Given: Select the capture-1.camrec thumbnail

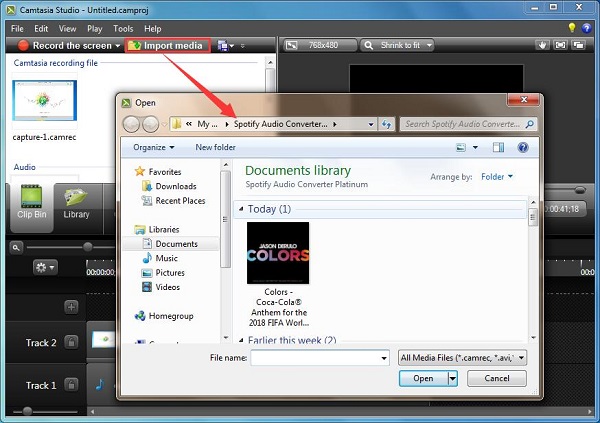Looking at the screenshot, I should coord(44,100).
